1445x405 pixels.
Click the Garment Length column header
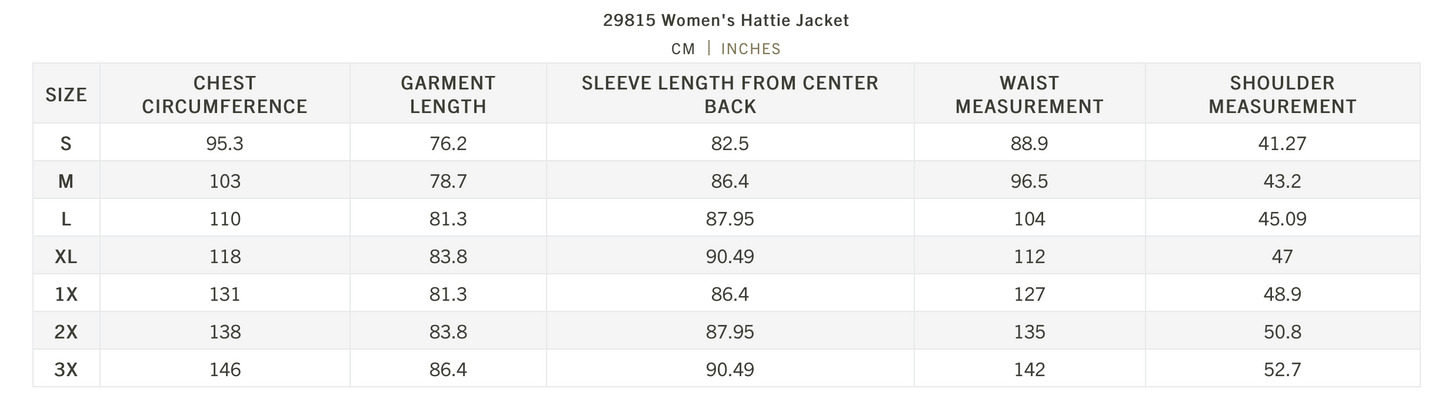point(448,95)
